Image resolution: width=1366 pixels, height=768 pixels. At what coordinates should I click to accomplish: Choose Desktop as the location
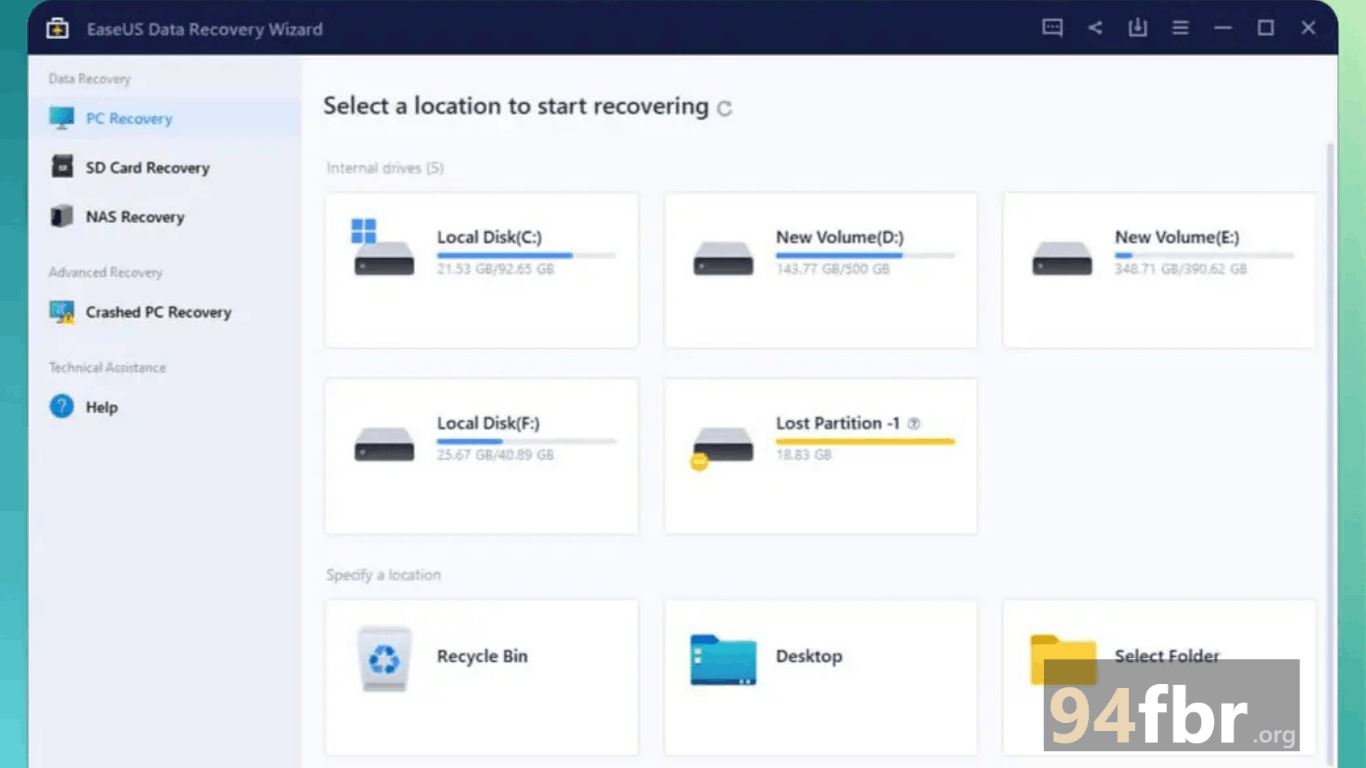click(821, 677)
